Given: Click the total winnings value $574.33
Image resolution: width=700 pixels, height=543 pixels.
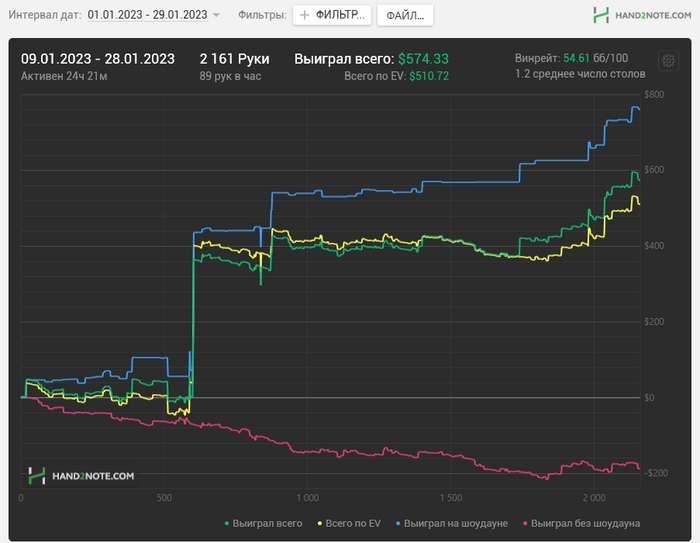Looking at the screenshot, I should coord(423,59).
